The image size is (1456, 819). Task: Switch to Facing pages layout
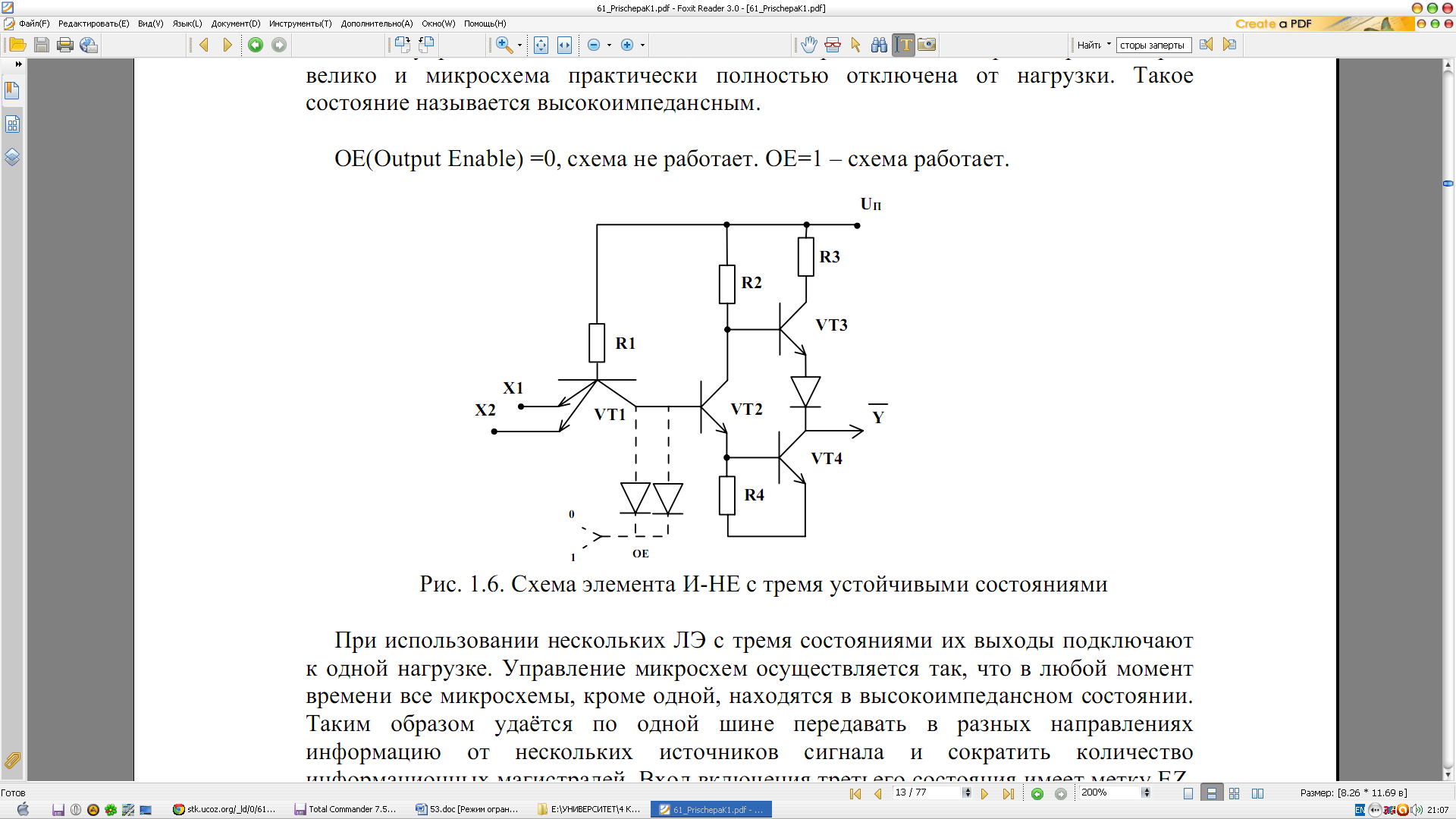tap(1258, 793)
